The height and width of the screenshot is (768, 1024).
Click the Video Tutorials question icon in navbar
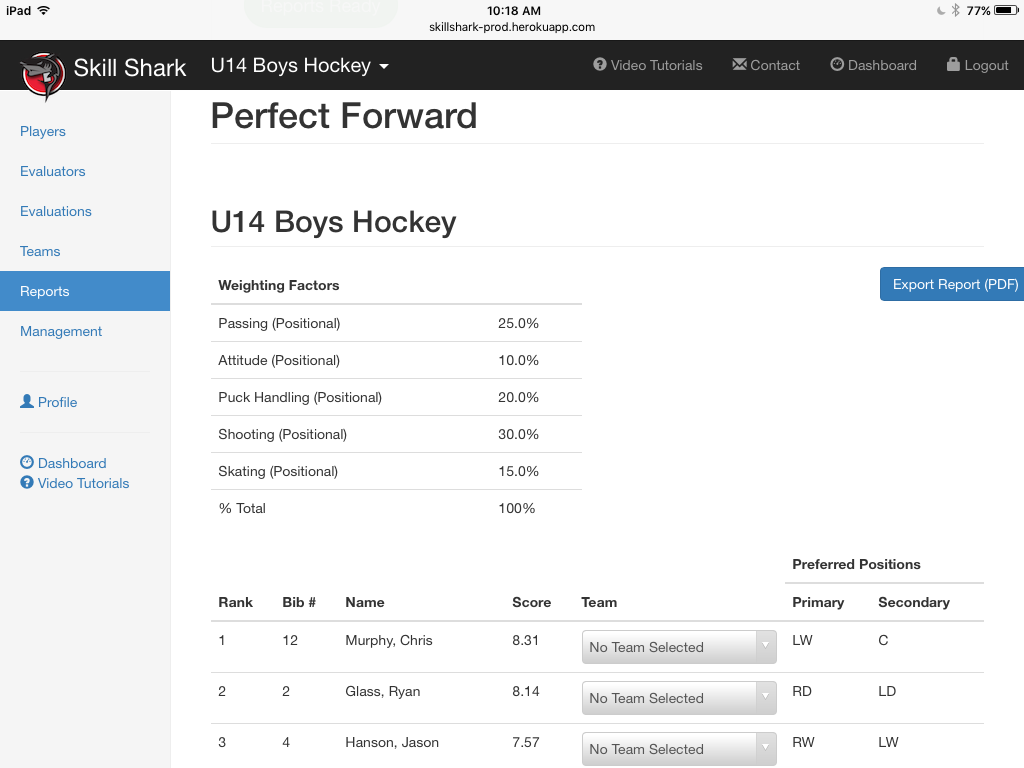(x=600, y=65)
